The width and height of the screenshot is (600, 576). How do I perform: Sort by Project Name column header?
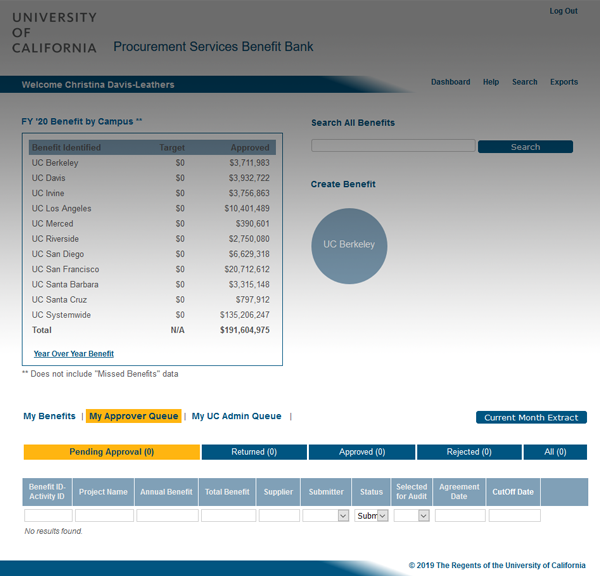103,492
